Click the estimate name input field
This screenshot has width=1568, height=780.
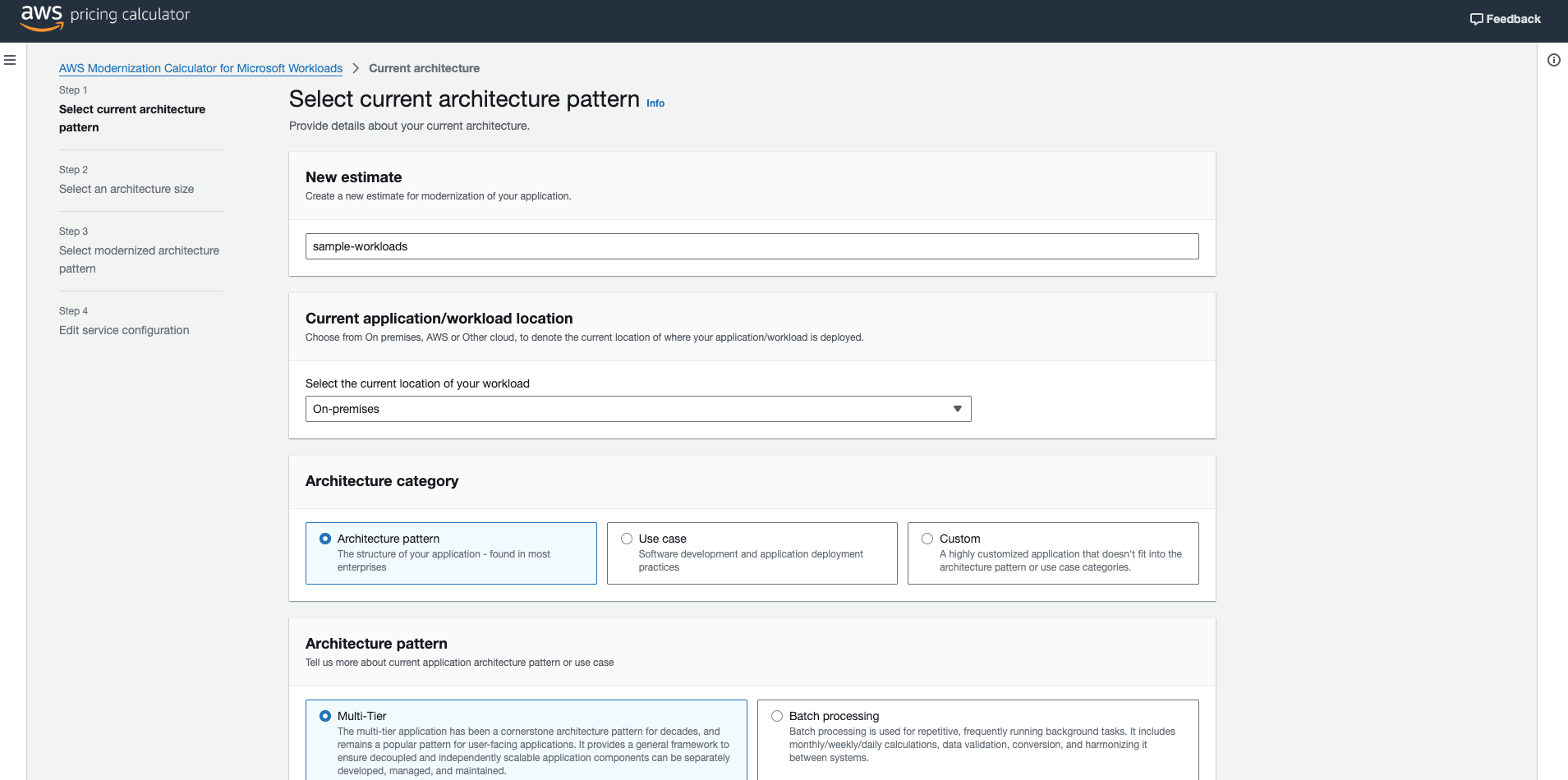pyautogui.click(x=752, y=246)
